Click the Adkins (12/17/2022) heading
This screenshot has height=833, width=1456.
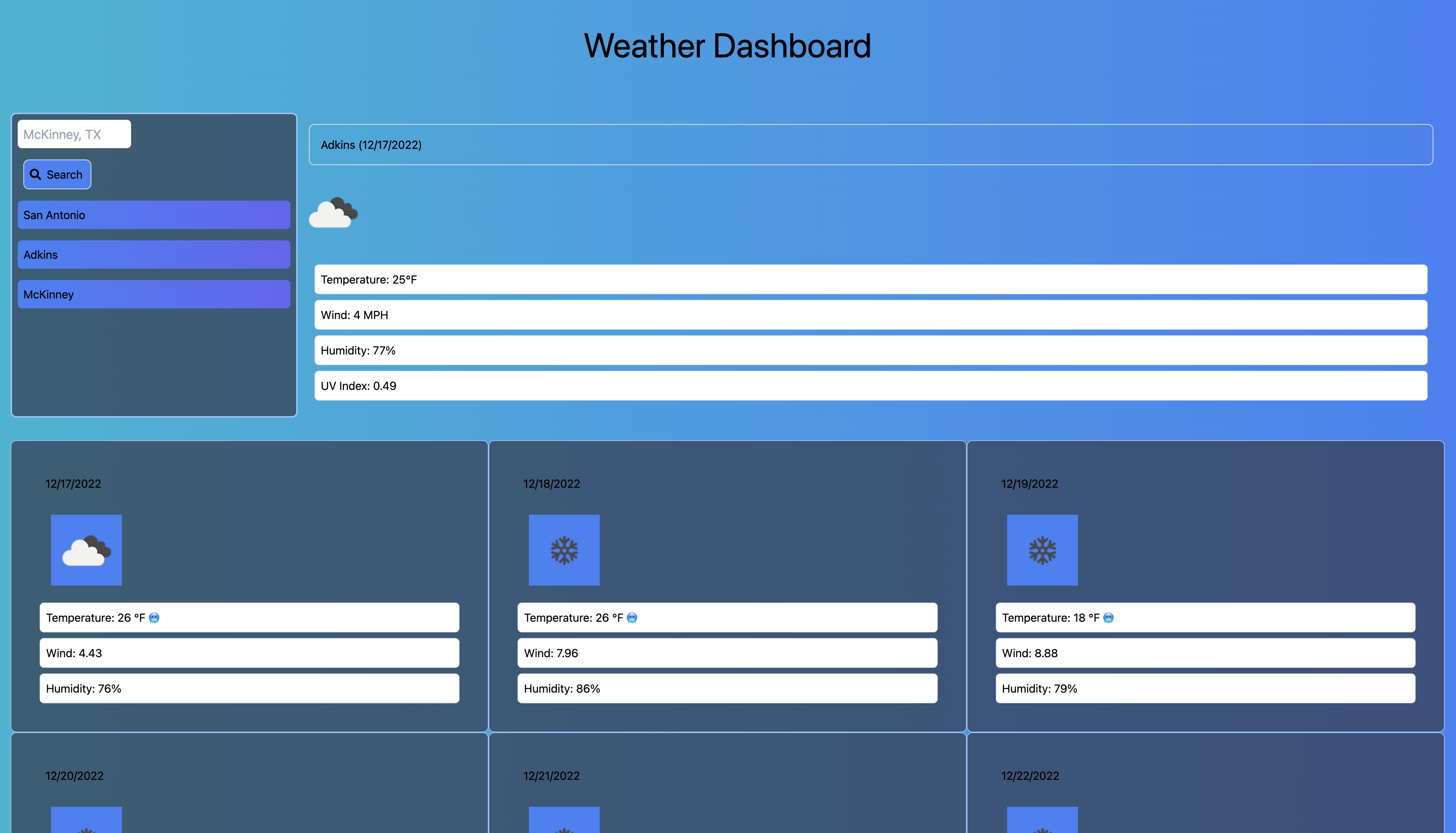point(871,145)
